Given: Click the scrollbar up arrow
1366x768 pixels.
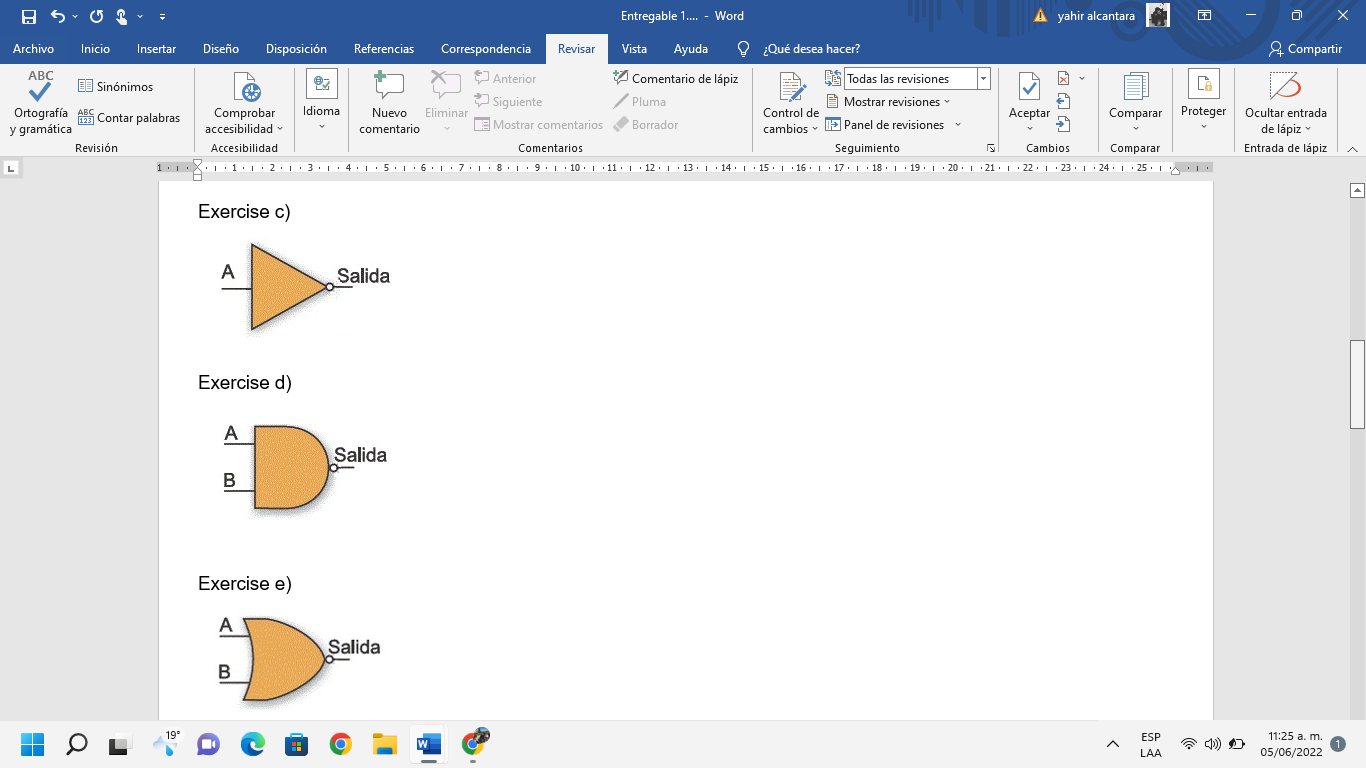Looking at the screenshot, I should (x=1357, y=190).
